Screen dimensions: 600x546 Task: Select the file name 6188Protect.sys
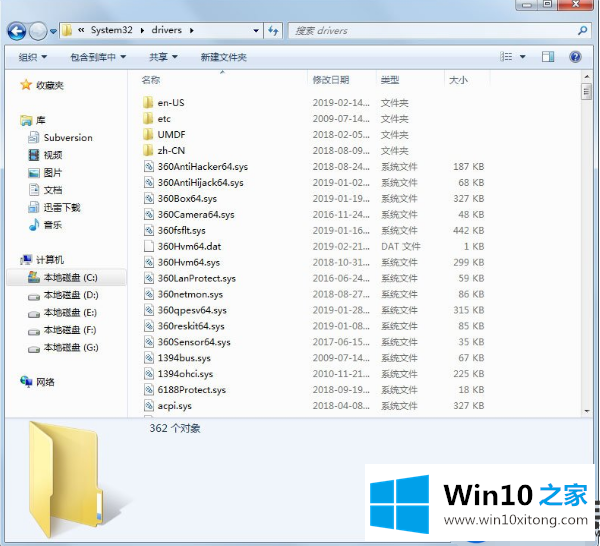(192, 390)
